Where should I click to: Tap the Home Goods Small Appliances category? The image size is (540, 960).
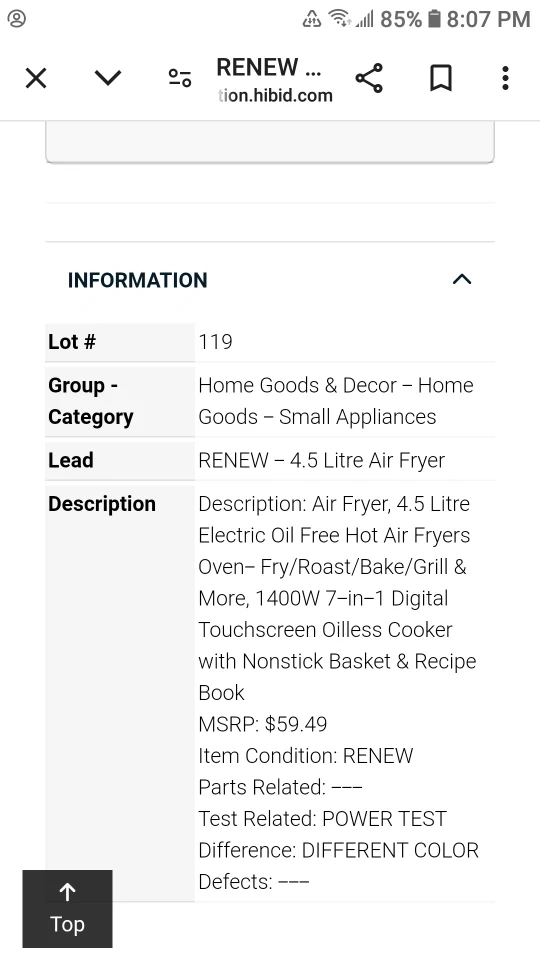coord(336,401)
